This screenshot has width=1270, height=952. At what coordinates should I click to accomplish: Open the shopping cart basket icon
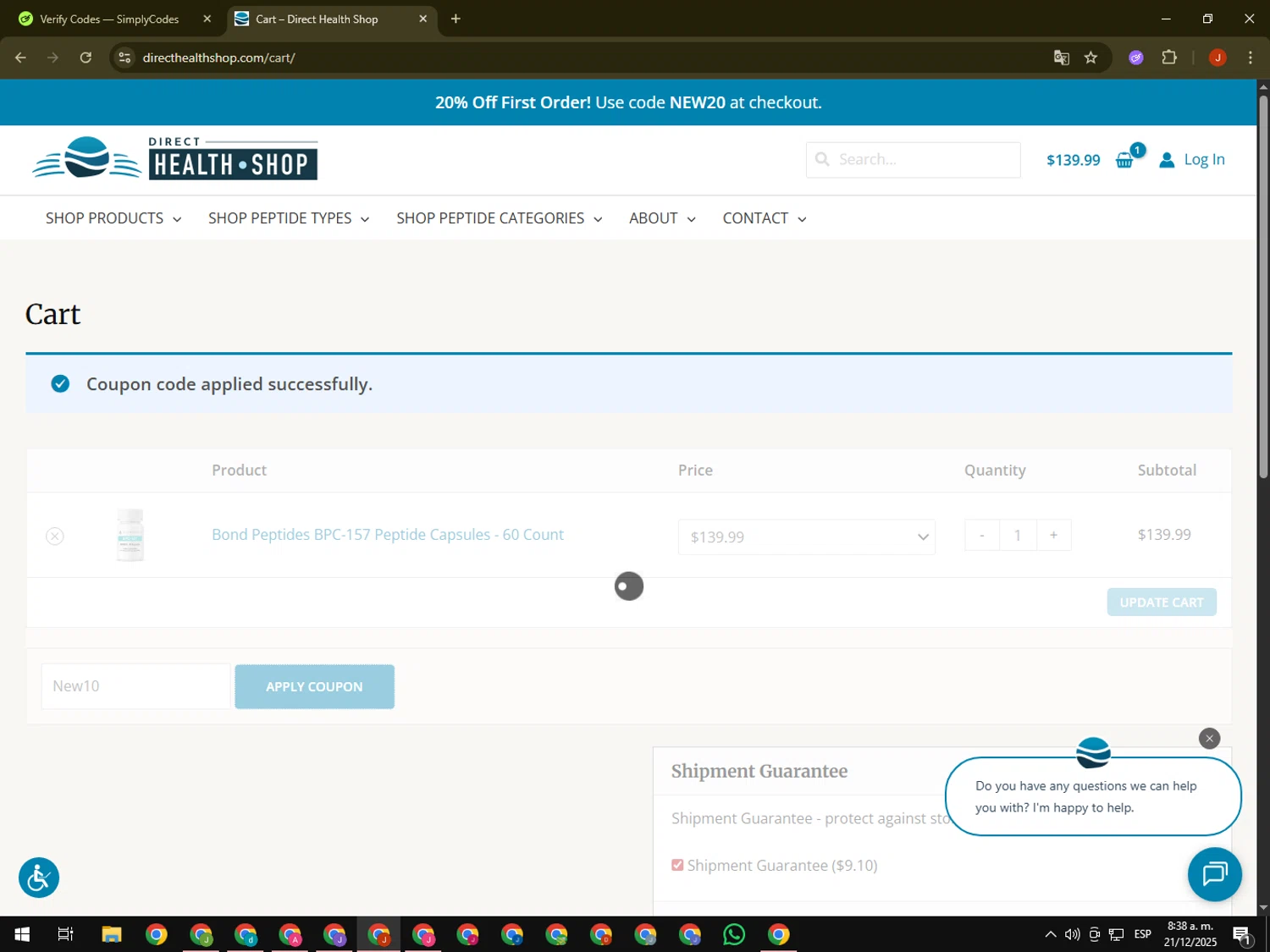1124,160
